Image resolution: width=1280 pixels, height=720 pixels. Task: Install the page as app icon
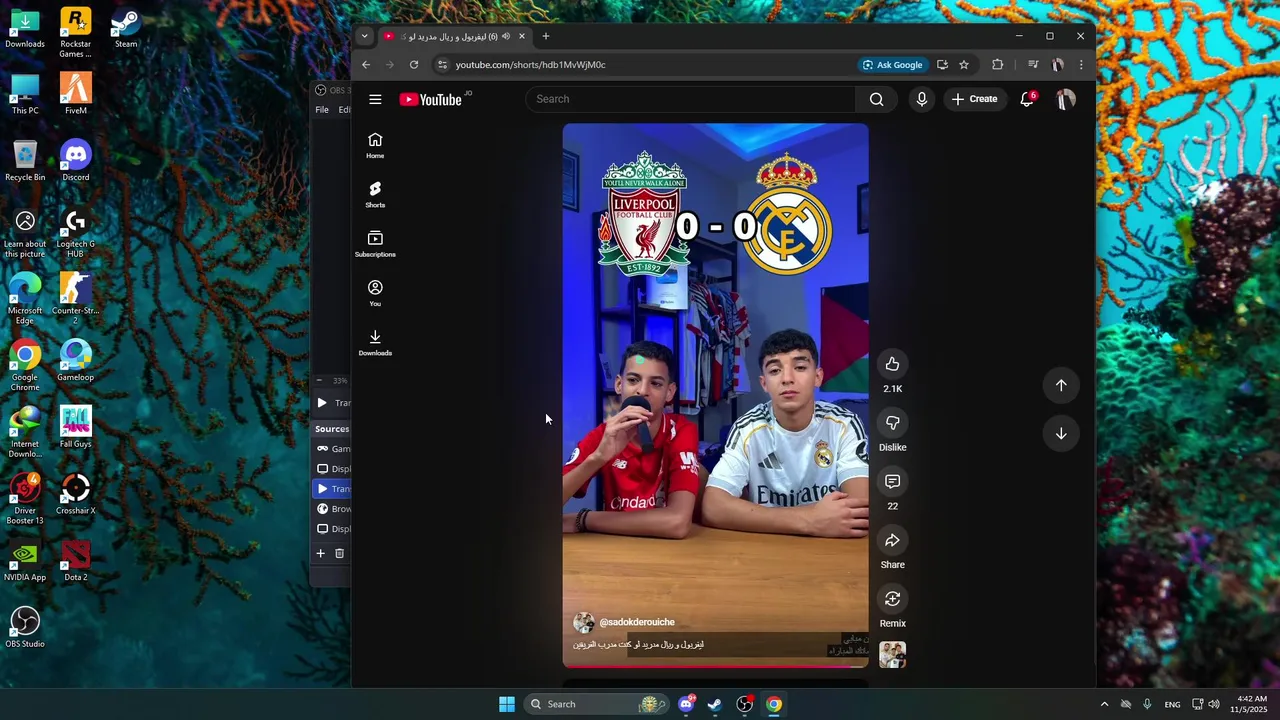click(x=942, y=65)
